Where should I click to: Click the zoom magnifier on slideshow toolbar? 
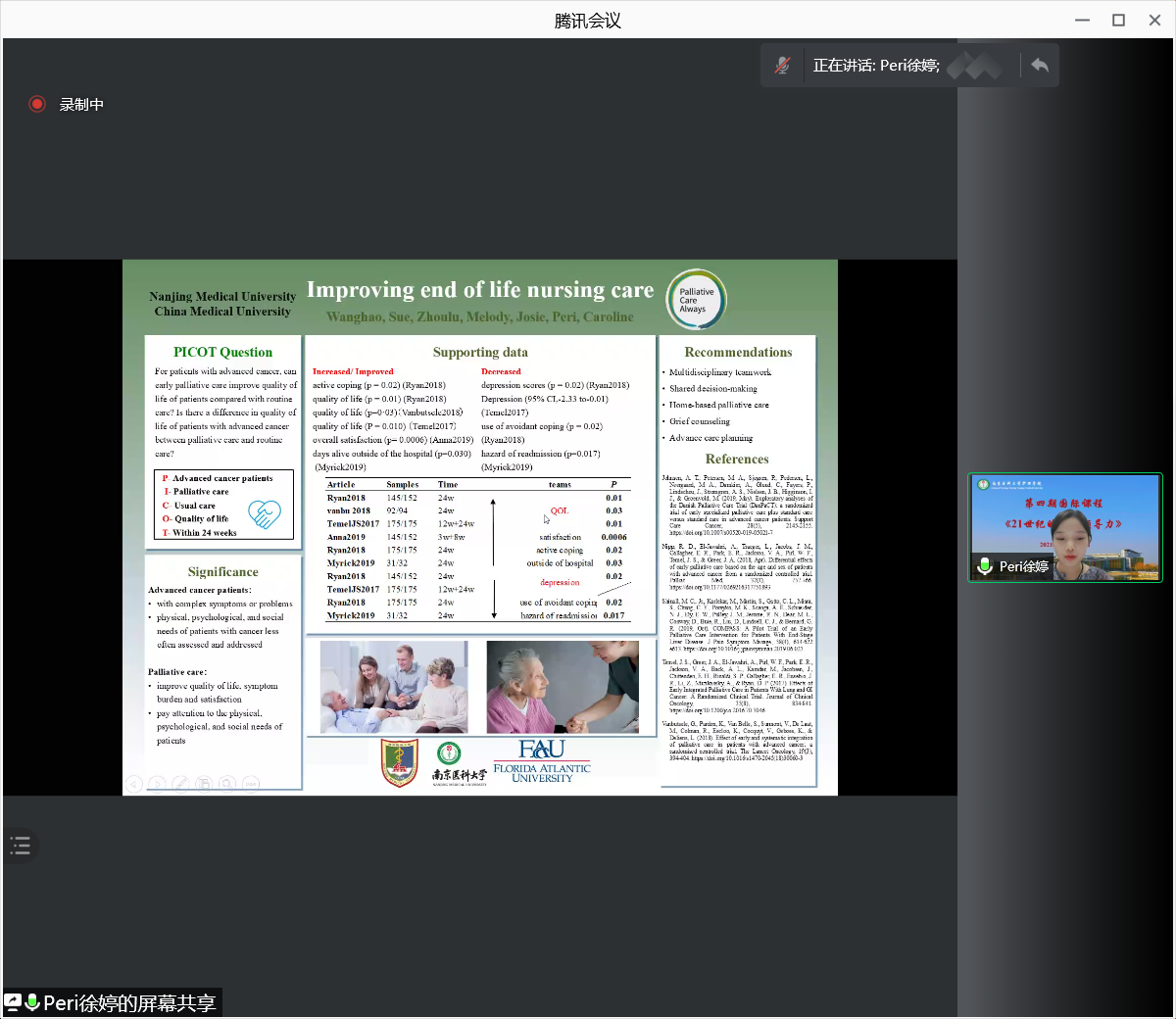click(x=227, y=783)
